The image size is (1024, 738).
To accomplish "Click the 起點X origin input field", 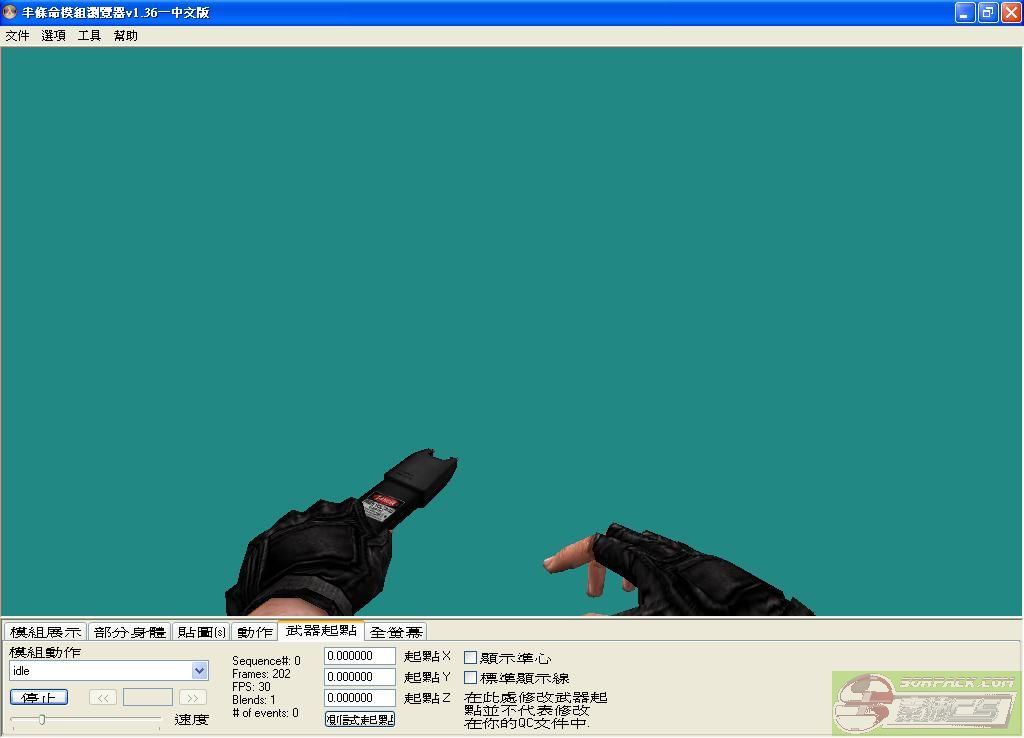I will point(359,656).
